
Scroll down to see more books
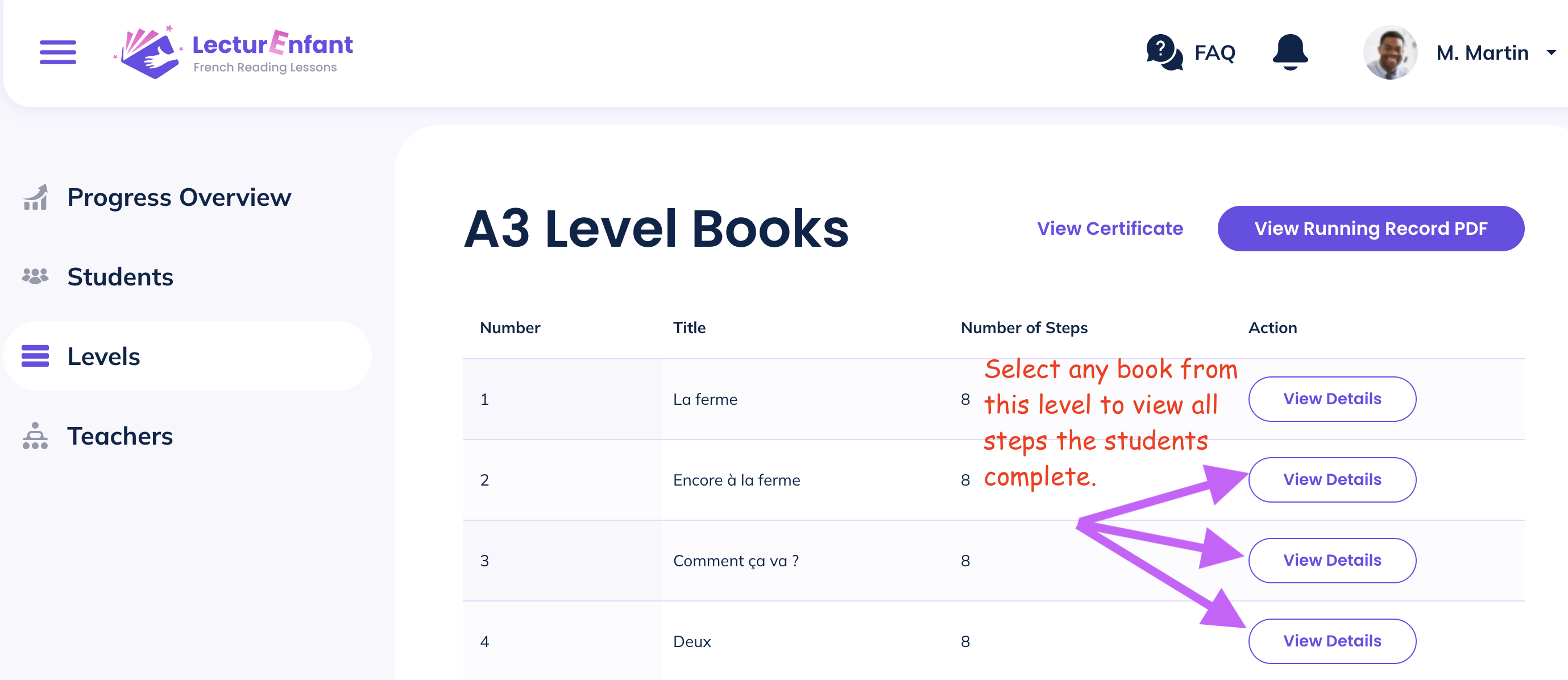784,650
